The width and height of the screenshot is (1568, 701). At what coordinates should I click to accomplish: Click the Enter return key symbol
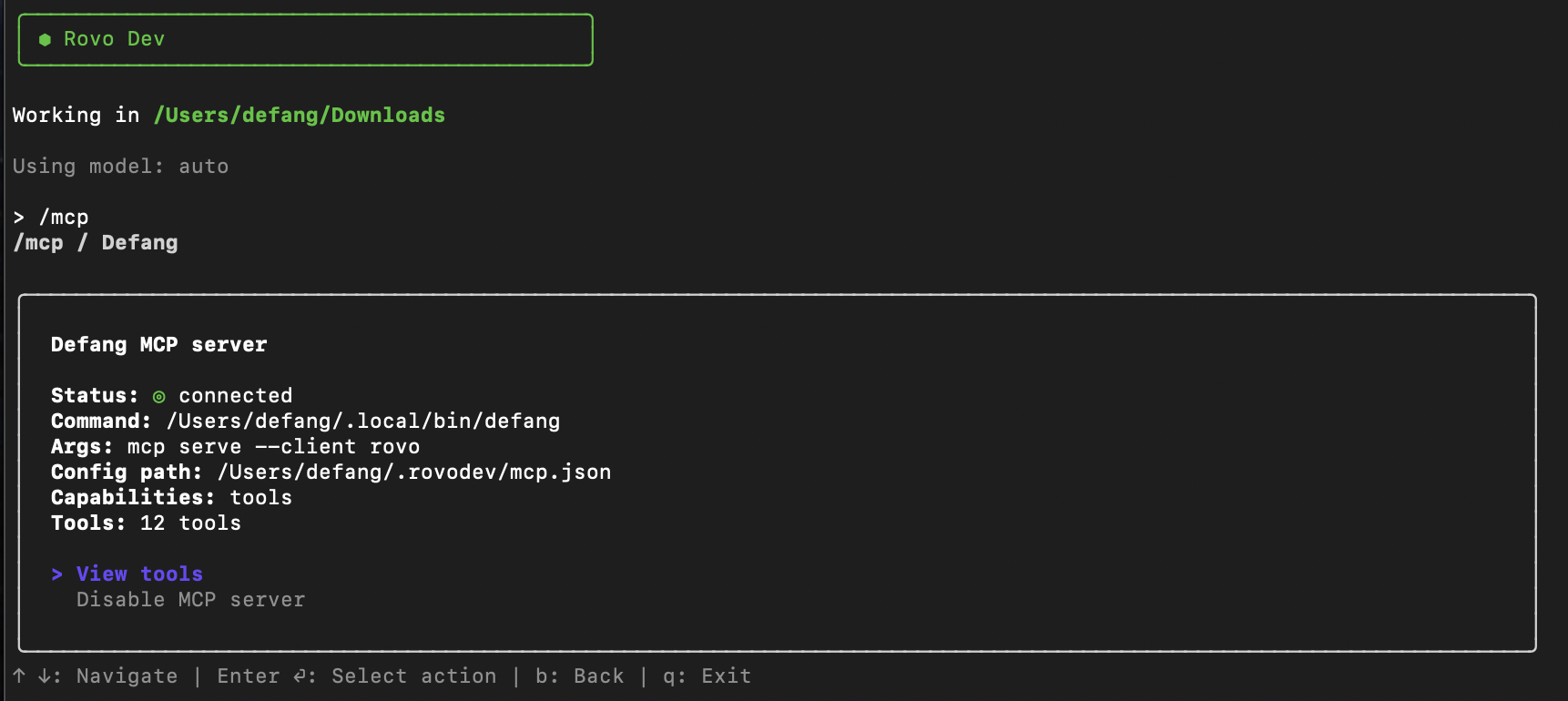click(300, 676)
